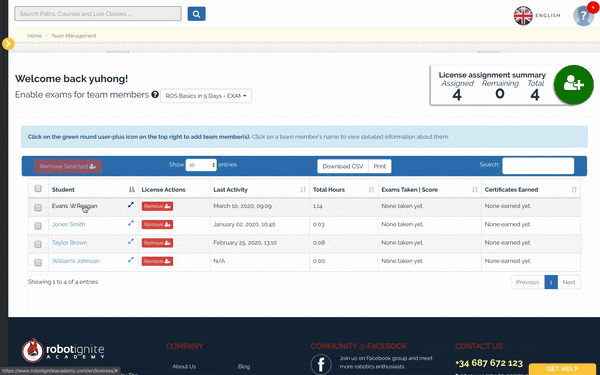Check the box for Williams Johnson
600x375 pixels.
point(38,262)
